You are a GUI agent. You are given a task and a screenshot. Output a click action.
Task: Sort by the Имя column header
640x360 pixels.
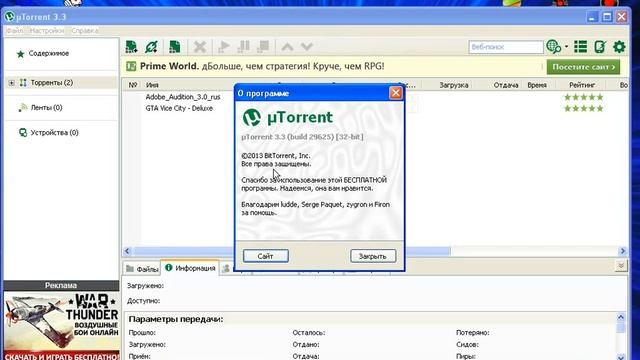pos(152,85)
